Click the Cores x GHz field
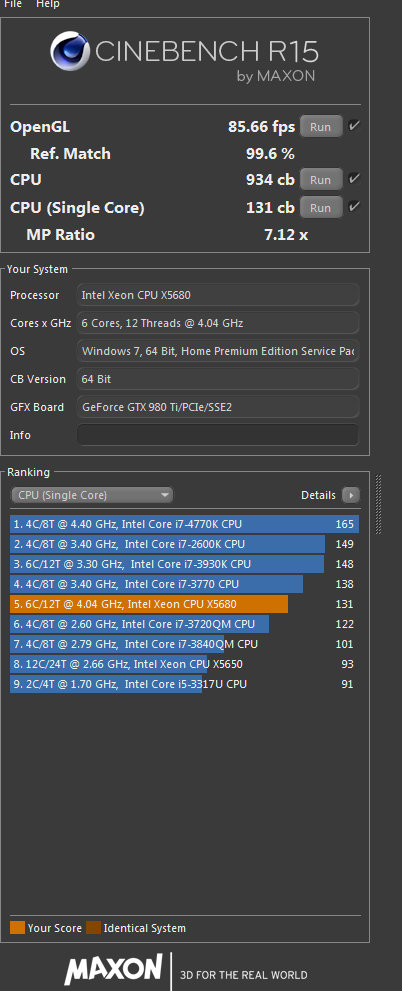 pyautogui.click(x=218, y=323)
